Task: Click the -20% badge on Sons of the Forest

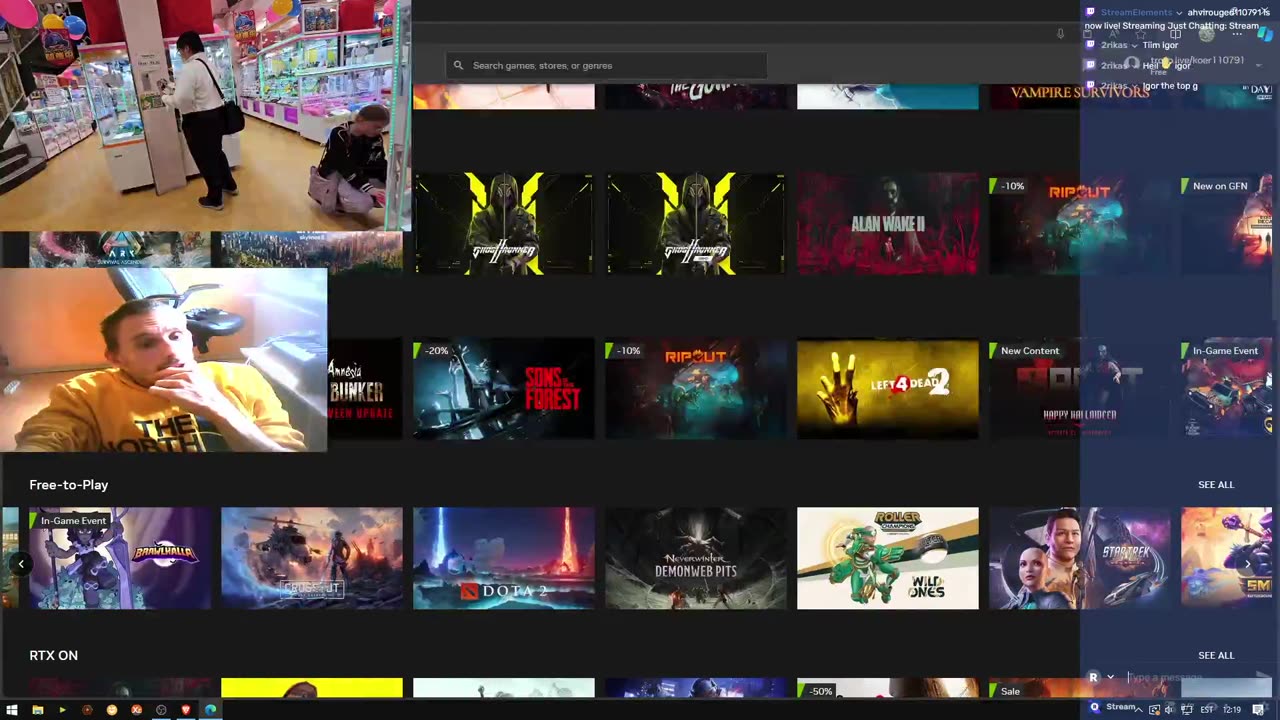Action: tap(433, 351)
